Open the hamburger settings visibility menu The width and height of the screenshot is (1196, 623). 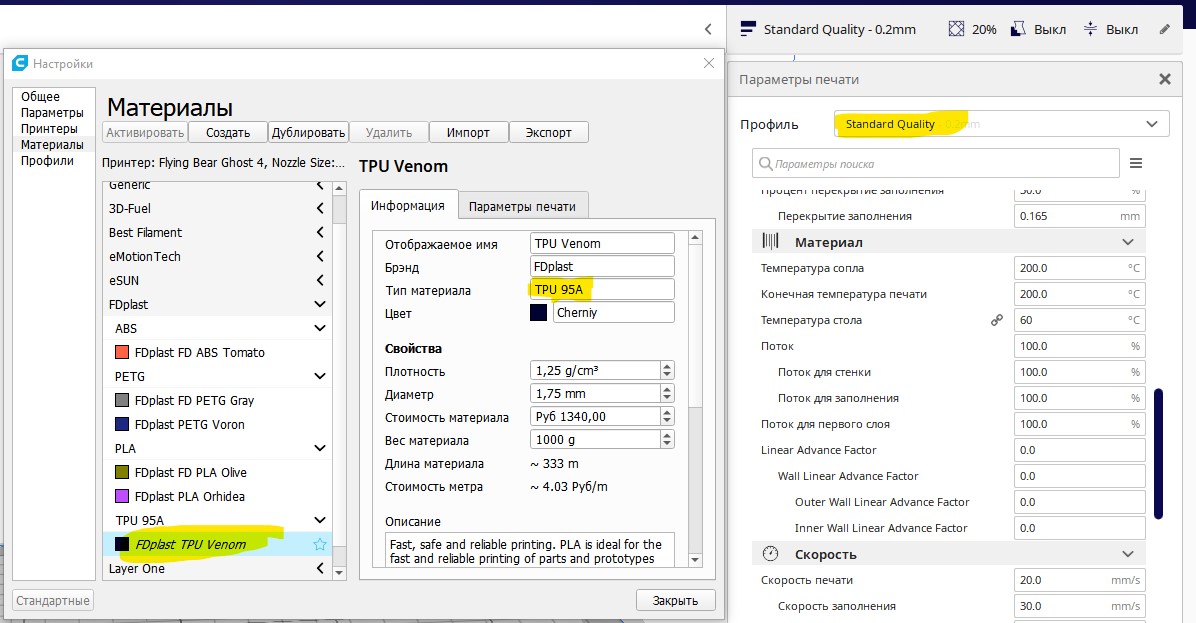click(x=1136, y=163)
